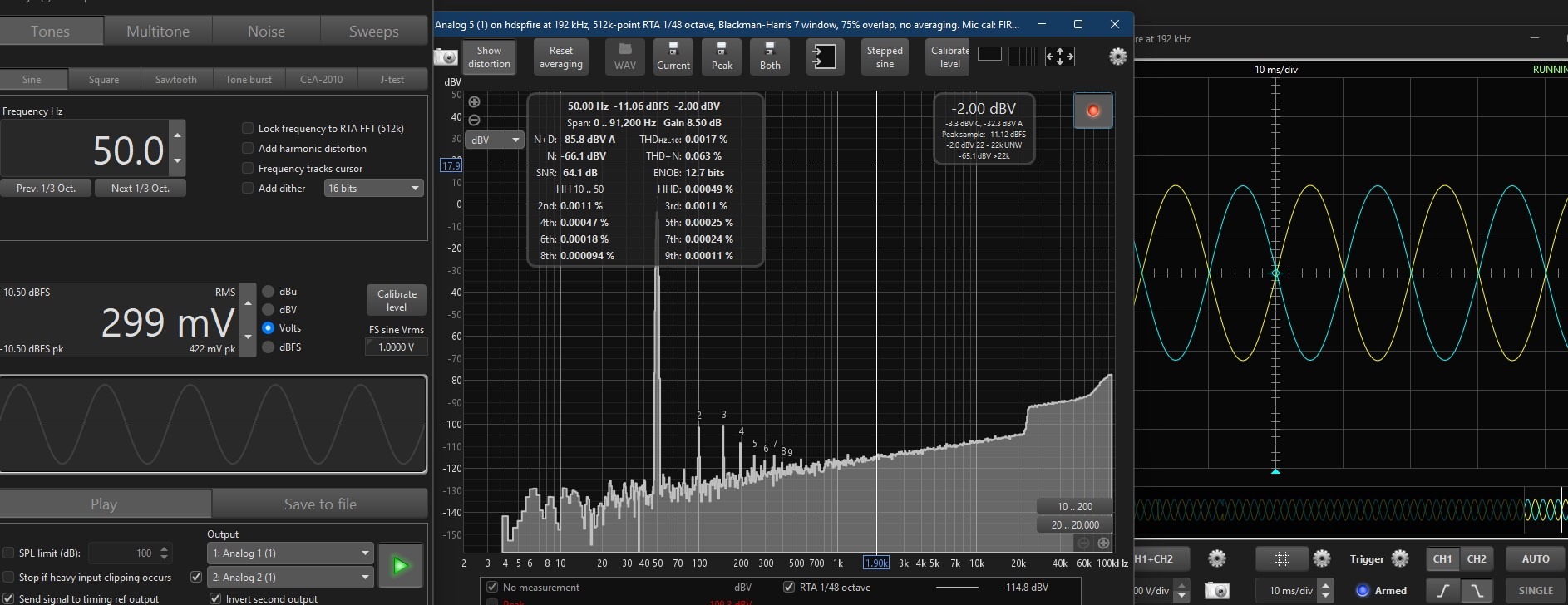Capture RTA graph with camera icon
The height and width of the screenshot is (605, 1568).
point(446,57)
